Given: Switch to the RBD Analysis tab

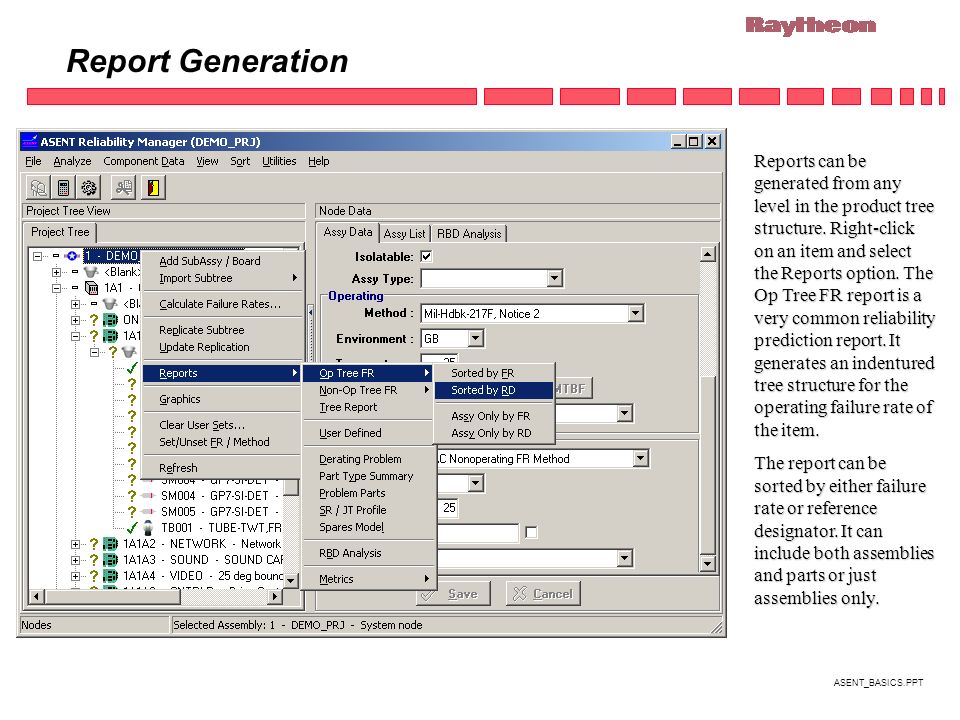Looking at the screenshot, I should point(469,233).
